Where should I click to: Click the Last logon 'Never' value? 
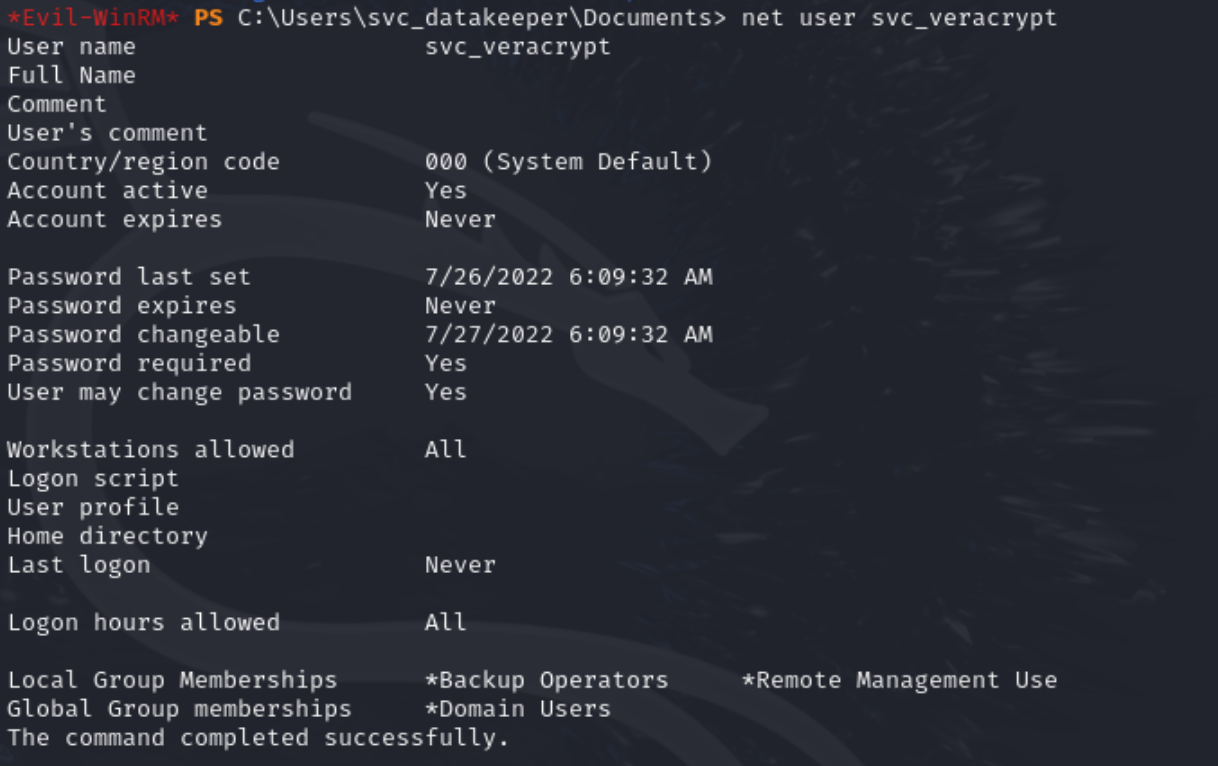(x=460, y=565)
